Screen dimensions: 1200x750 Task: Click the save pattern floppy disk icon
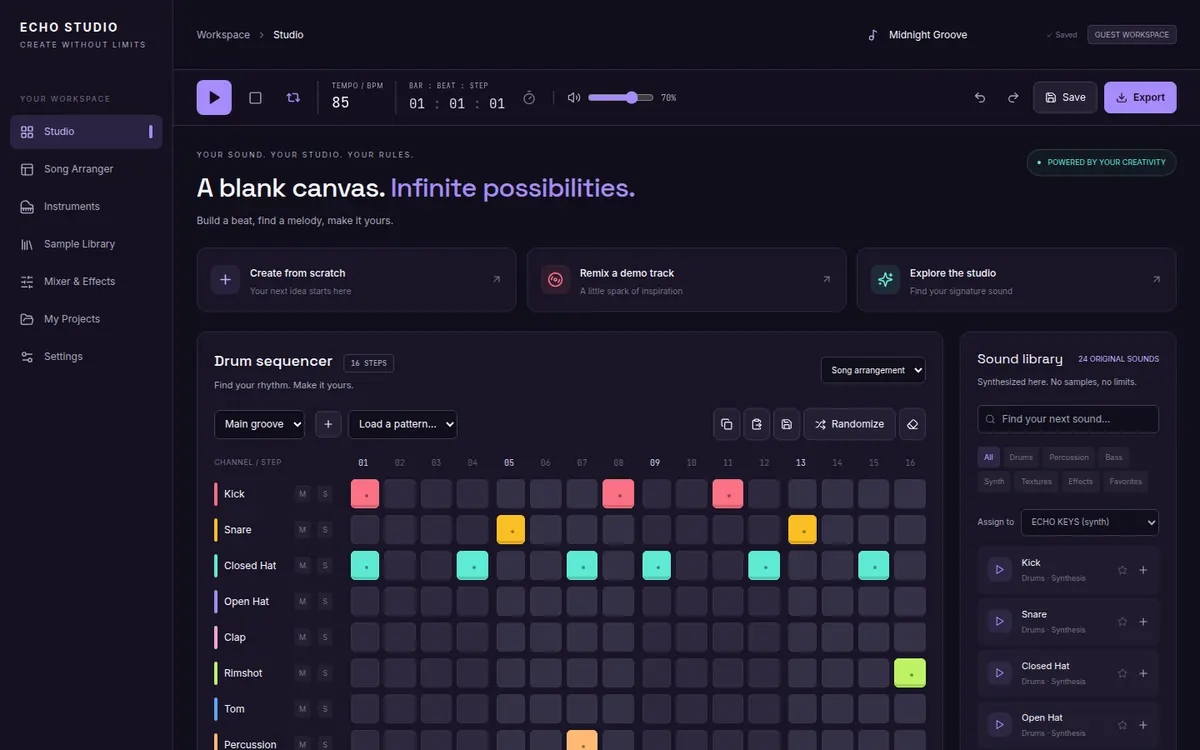[787, 424]
